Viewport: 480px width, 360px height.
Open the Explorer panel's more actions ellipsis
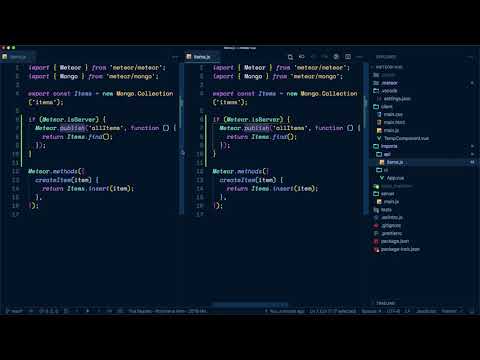coord(470,57)
